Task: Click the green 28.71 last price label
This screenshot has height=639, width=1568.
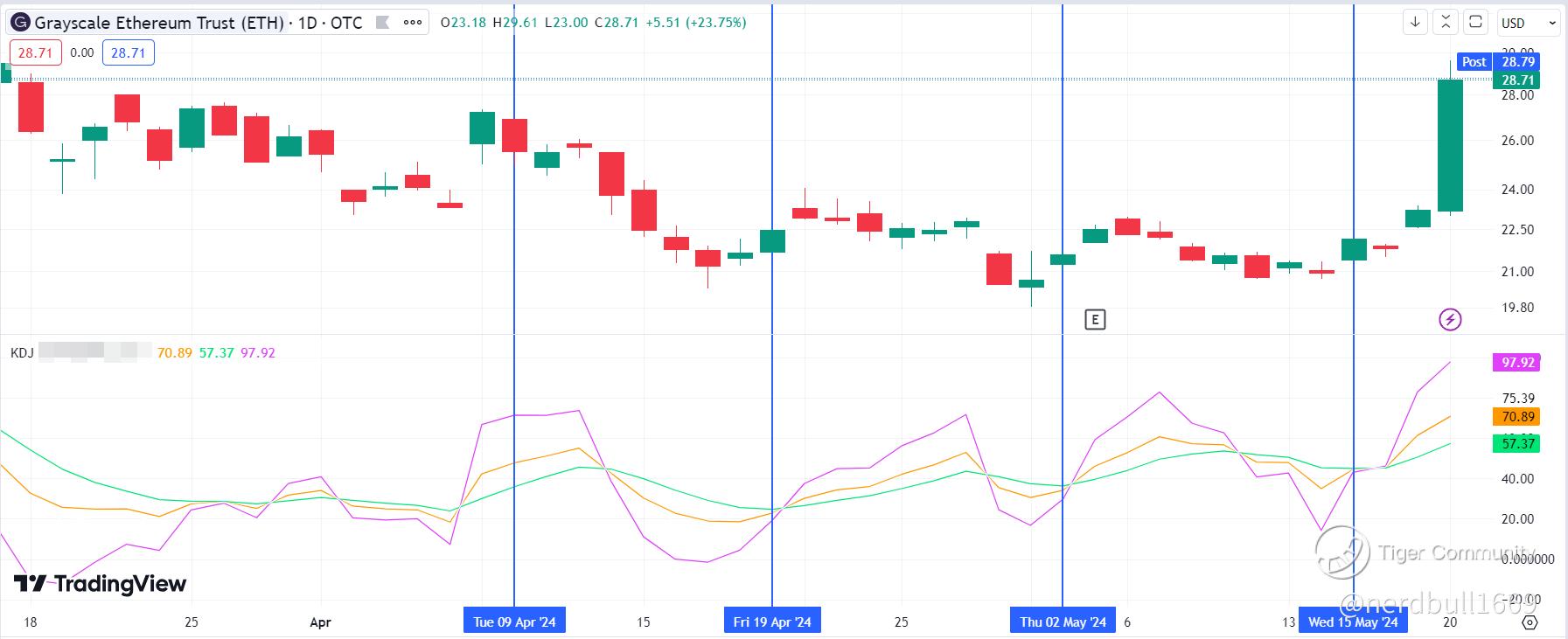Action: (x=1516, y=80)
